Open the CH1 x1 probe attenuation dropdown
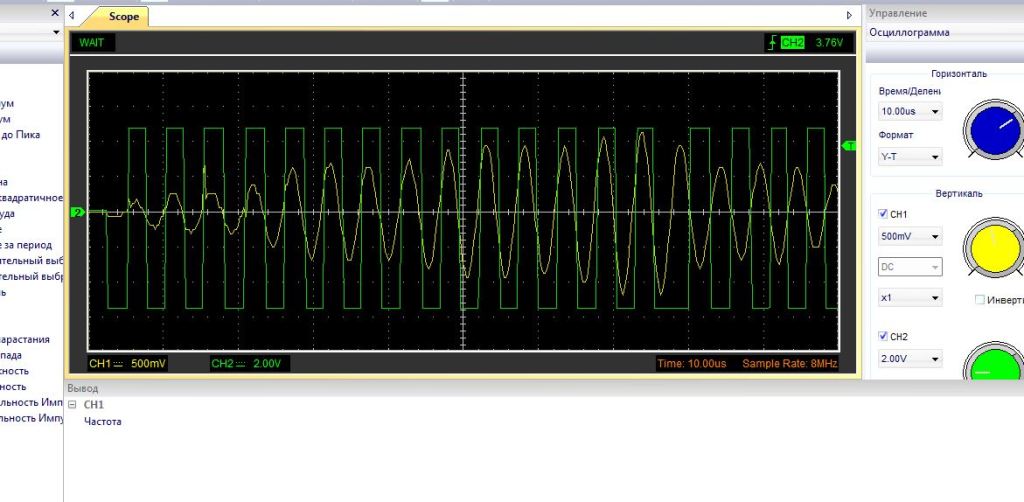 tap(910, 298)
